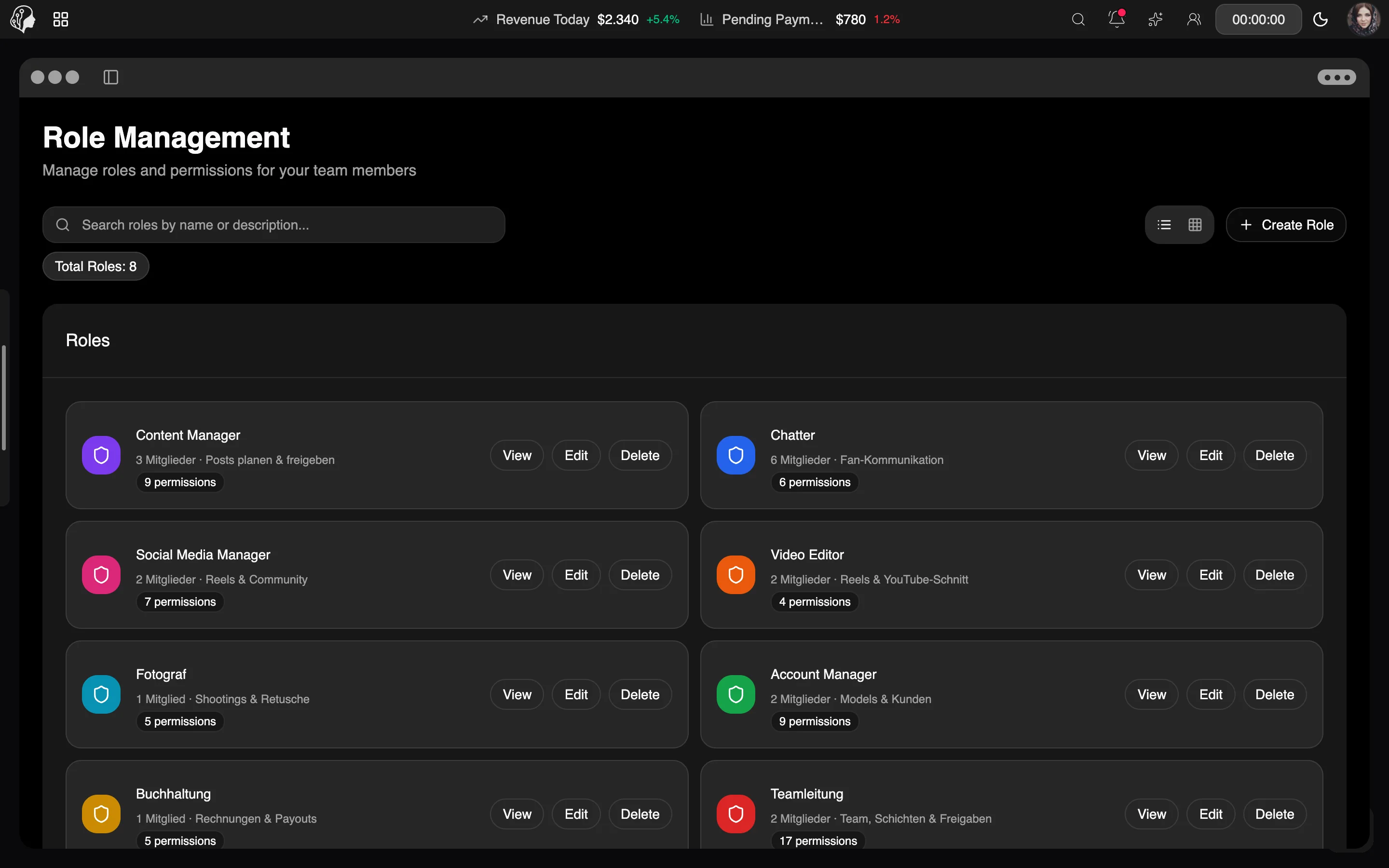Open the profile avatar
The image size is (1389, 868).
point(1364,19)
